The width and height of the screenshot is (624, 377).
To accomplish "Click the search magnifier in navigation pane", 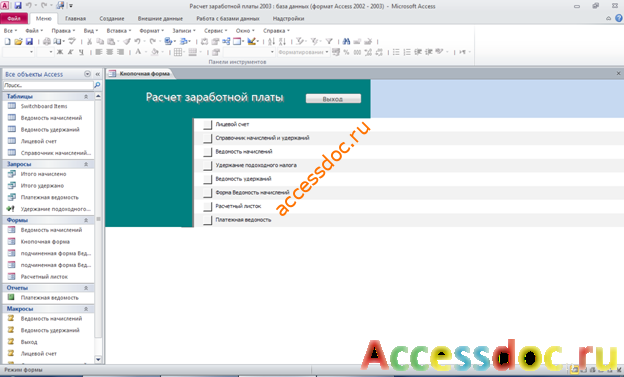I will [97, 85].
